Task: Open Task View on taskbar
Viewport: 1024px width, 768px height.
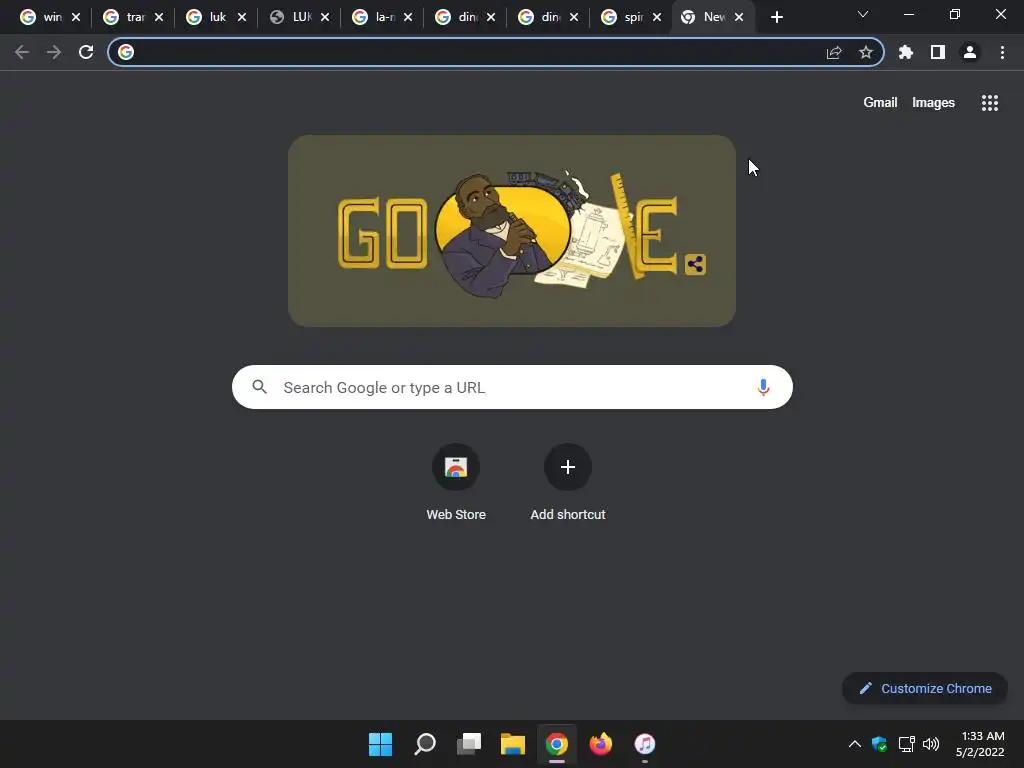Action: pos(468,744)
